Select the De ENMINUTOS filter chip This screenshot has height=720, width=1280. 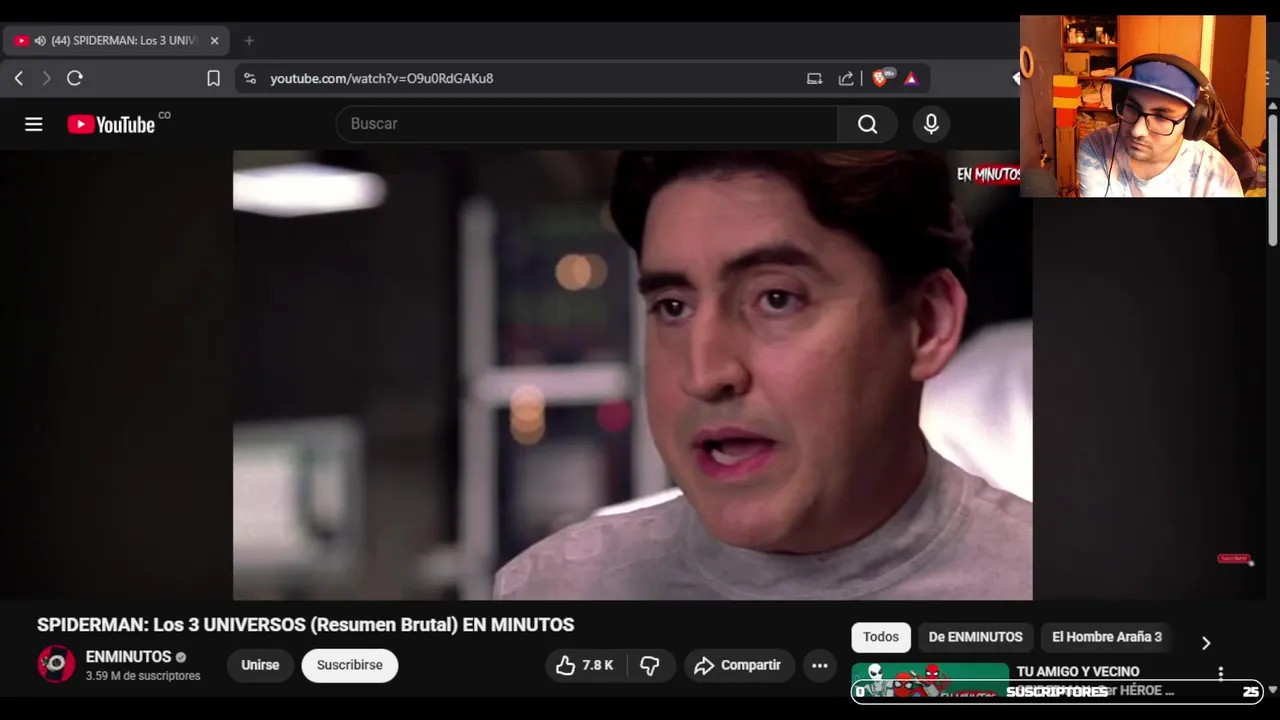pyautogui.click(x=976, y=637)
